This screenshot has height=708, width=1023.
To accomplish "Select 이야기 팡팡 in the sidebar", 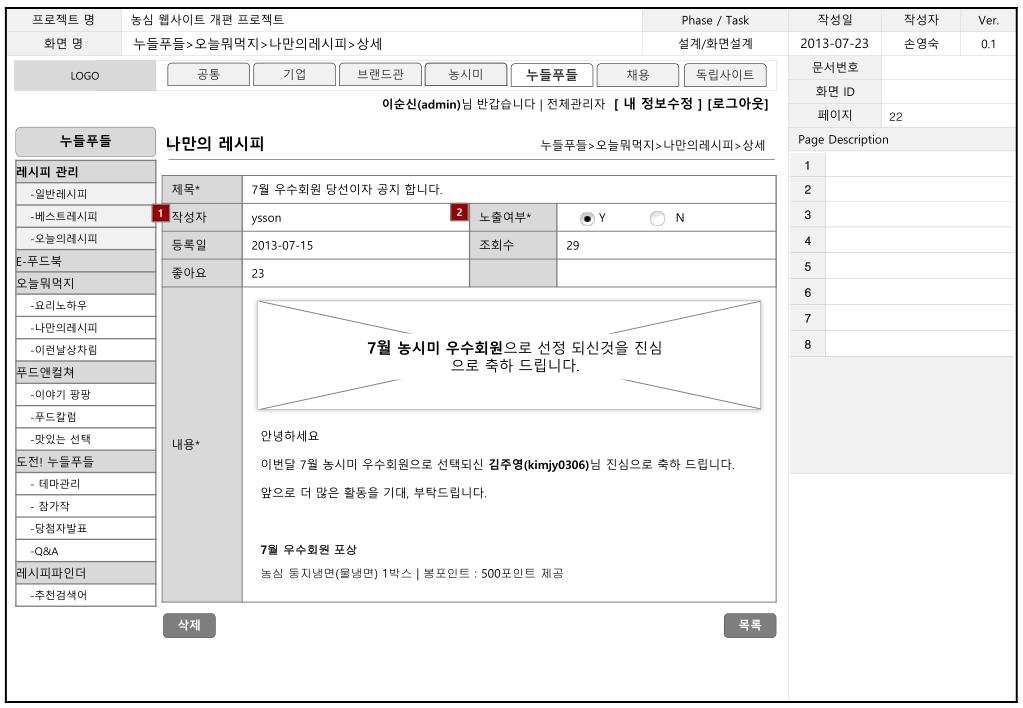I will [x=85, y=394].
